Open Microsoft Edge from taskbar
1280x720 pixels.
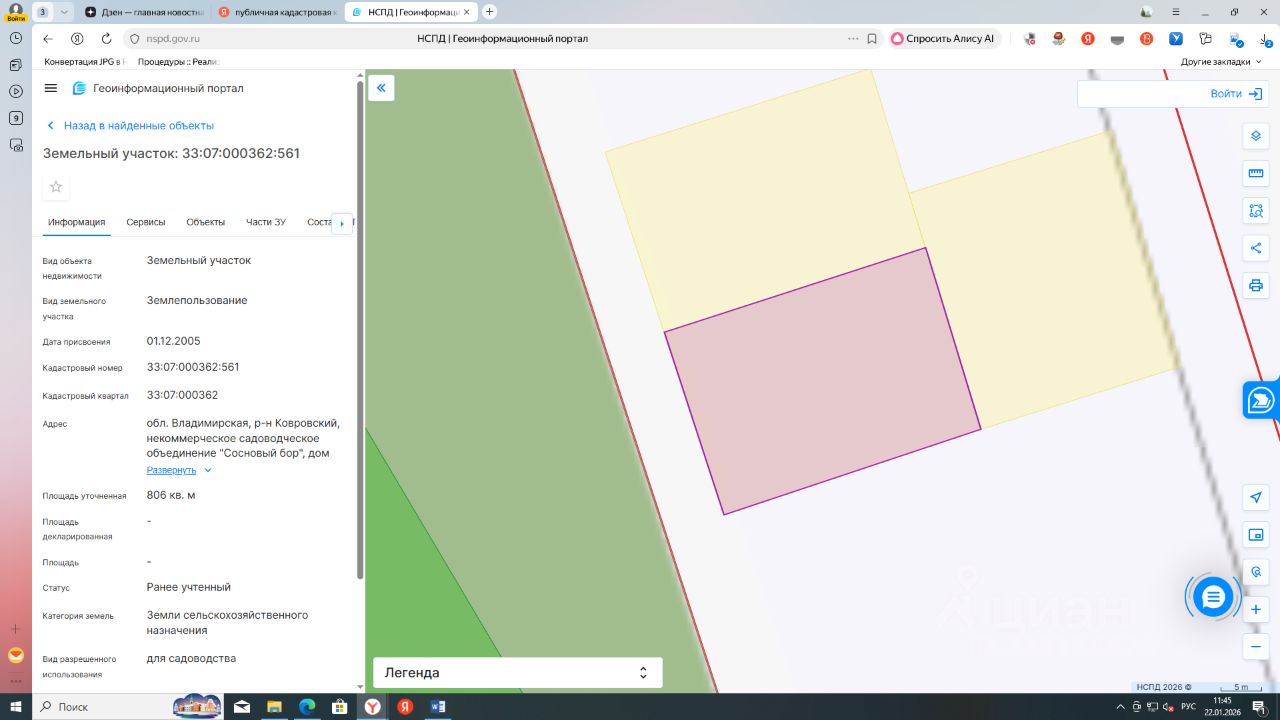point(307,706)
